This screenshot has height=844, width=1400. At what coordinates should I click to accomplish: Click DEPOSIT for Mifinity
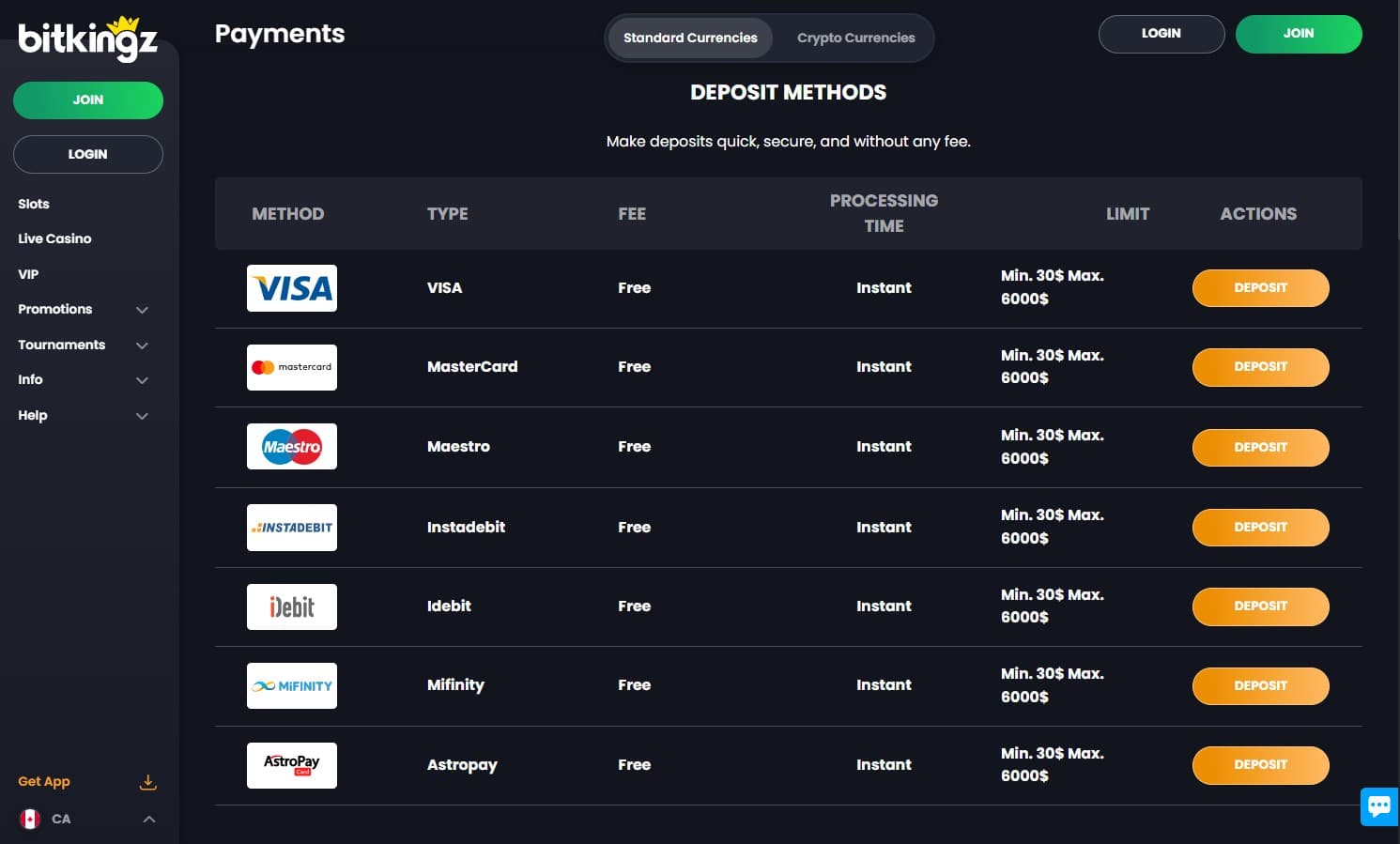(x=1261, y=686)
